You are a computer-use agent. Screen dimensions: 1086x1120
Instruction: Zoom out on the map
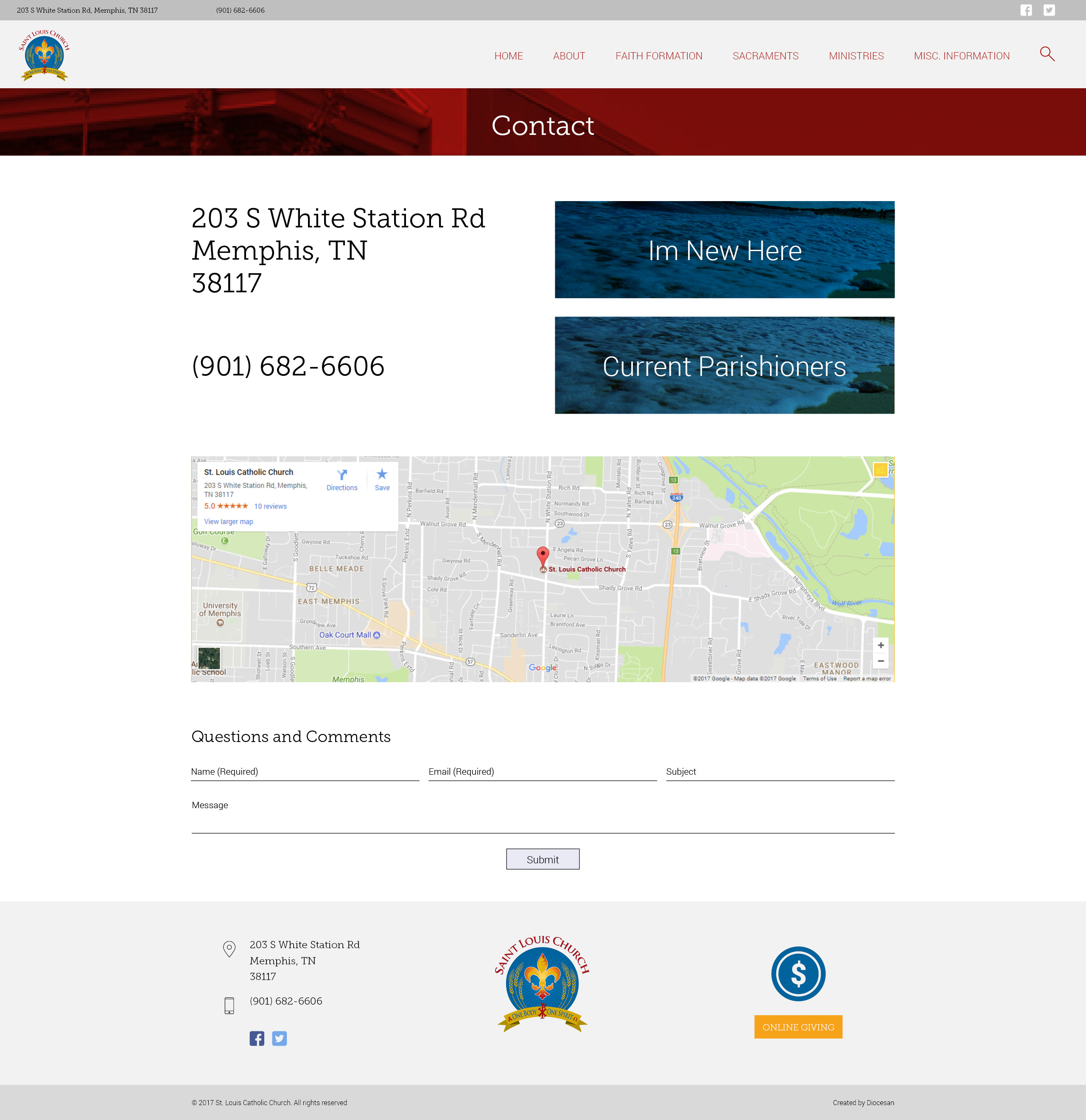coord(880,661)
